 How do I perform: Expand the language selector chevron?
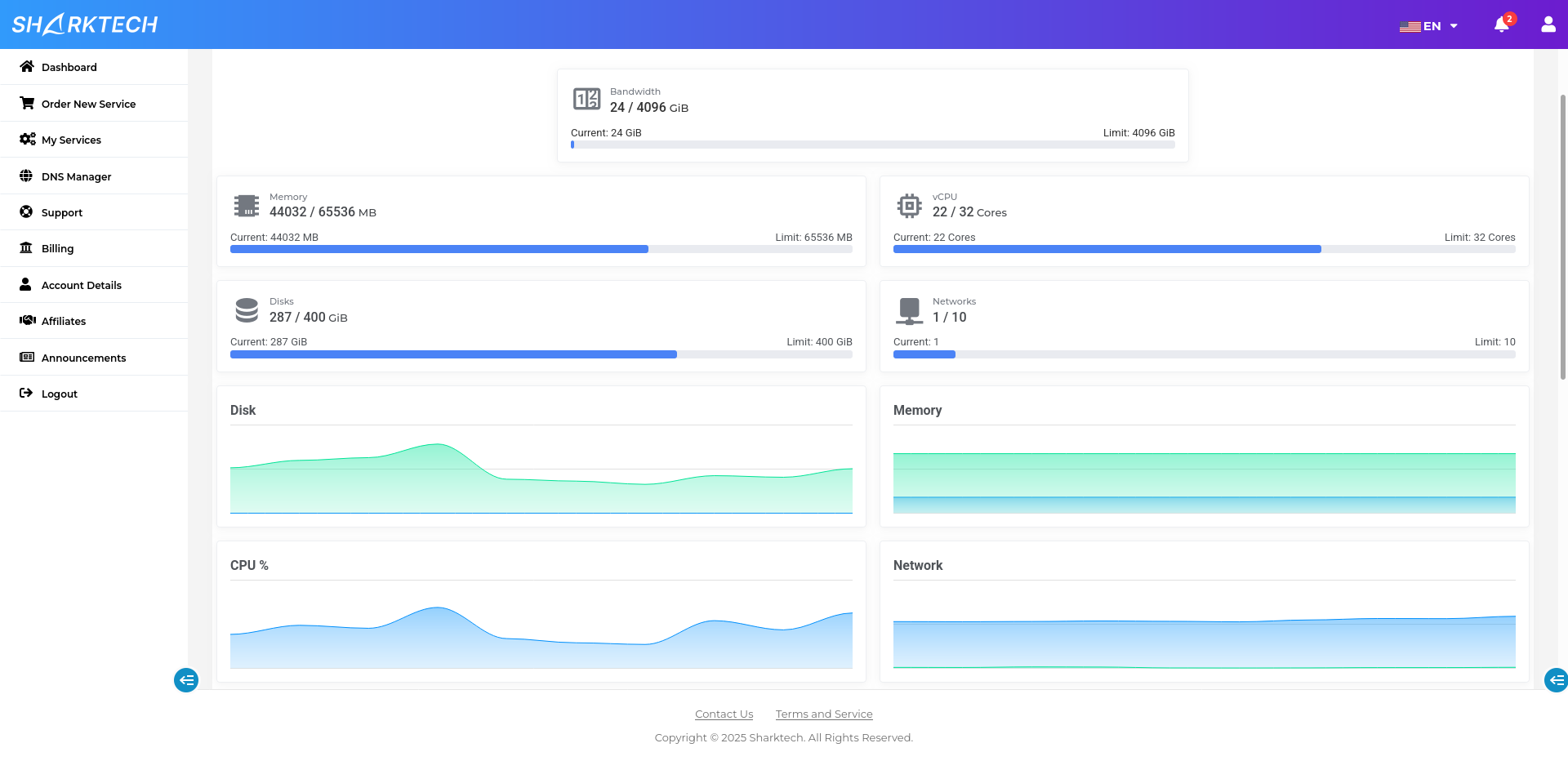coord(1454,25)
